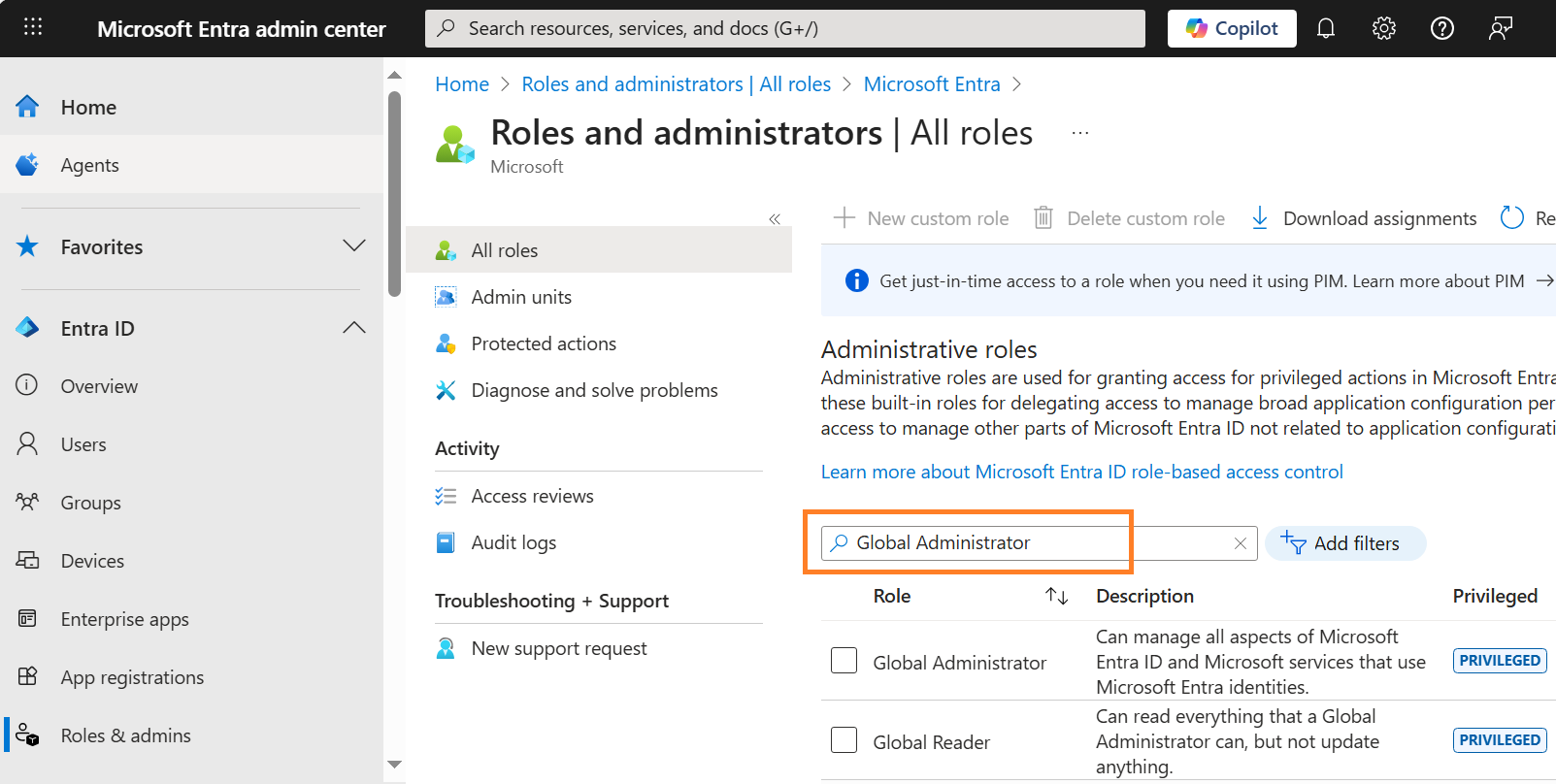This screenshot has width=1556, height=784.
Task: Click Add filters
Action: [x=1345, y=543]
